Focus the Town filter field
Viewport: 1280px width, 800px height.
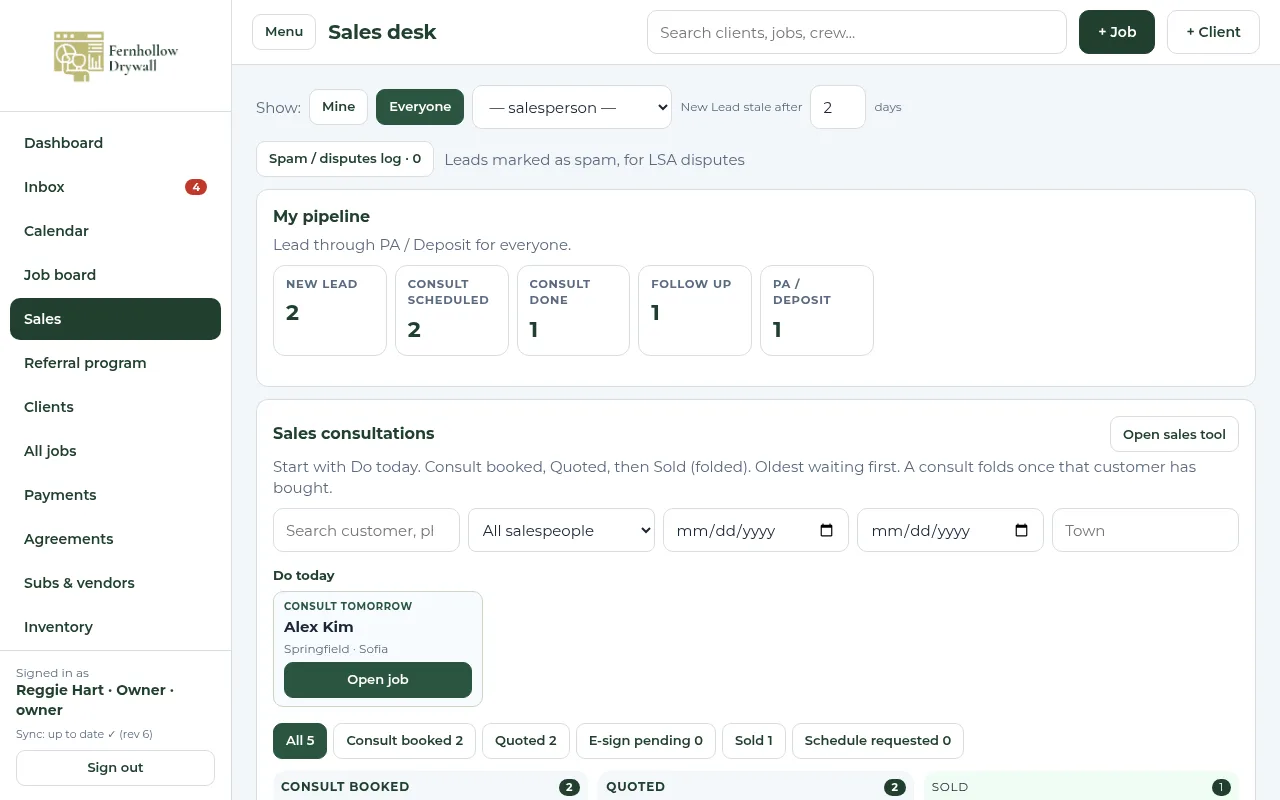click(1145, 530)
